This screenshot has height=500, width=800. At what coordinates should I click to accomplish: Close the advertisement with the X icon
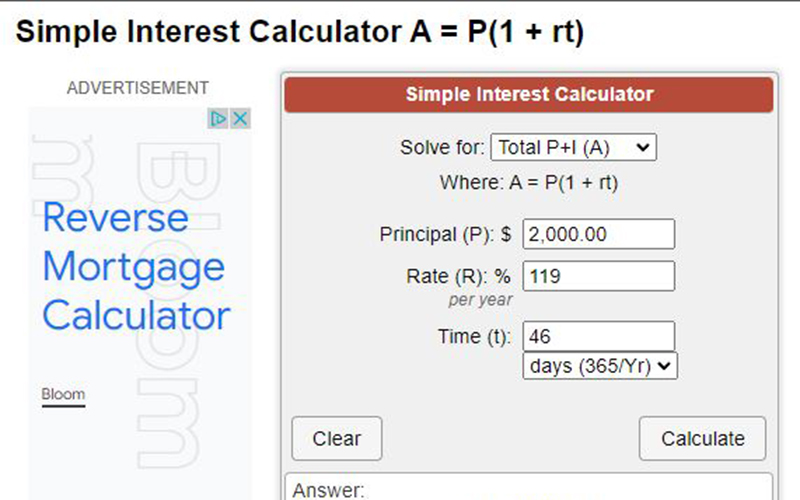[x=240, y=119]
